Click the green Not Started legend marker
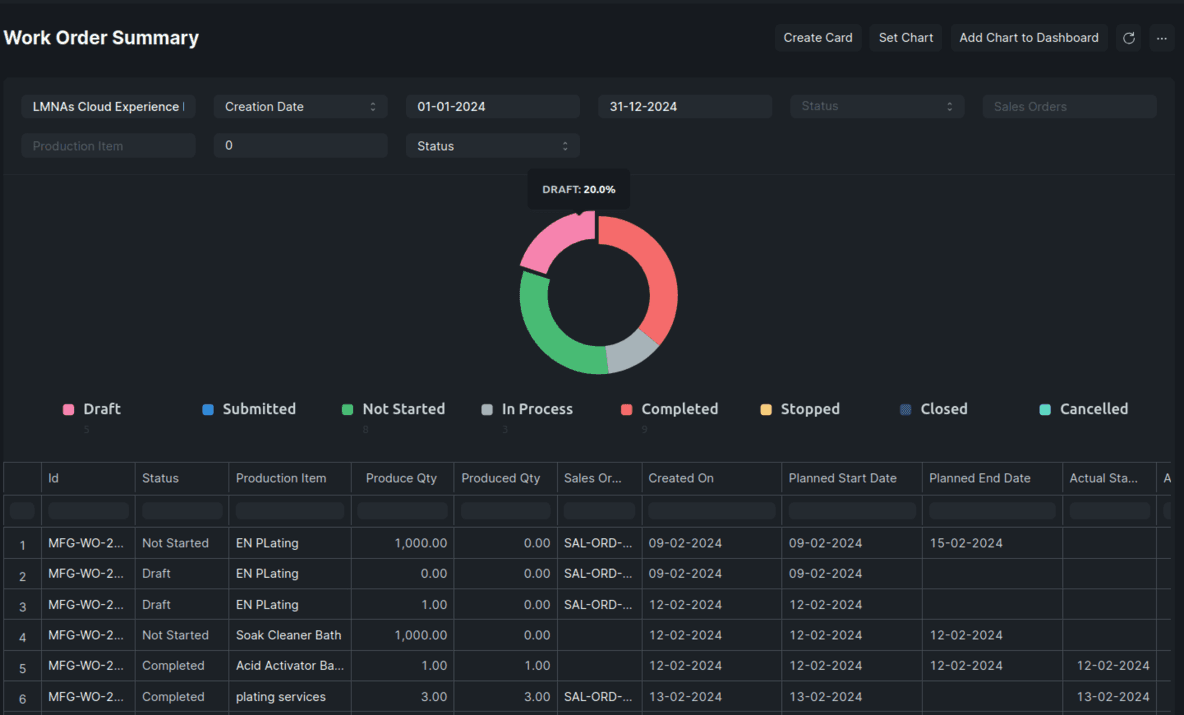The height and width of the screenshot is (715, 1184). click(347, 408)
